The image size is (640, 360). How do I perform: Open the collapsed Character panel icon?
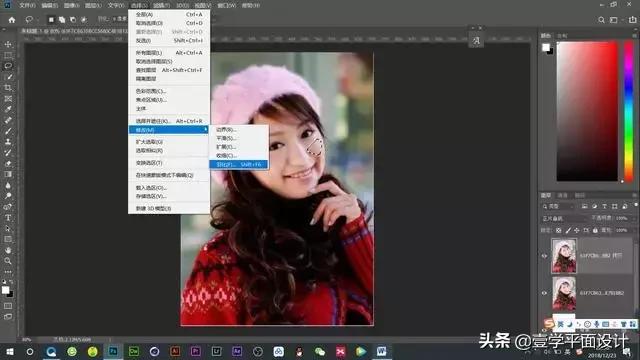476,41
